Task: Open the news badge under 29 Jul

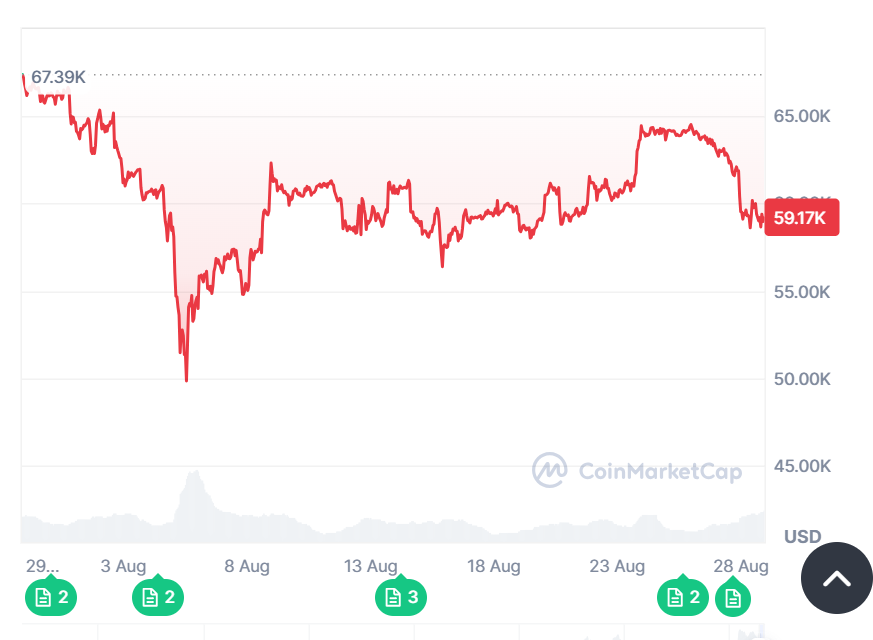Action: coord(50,597)
